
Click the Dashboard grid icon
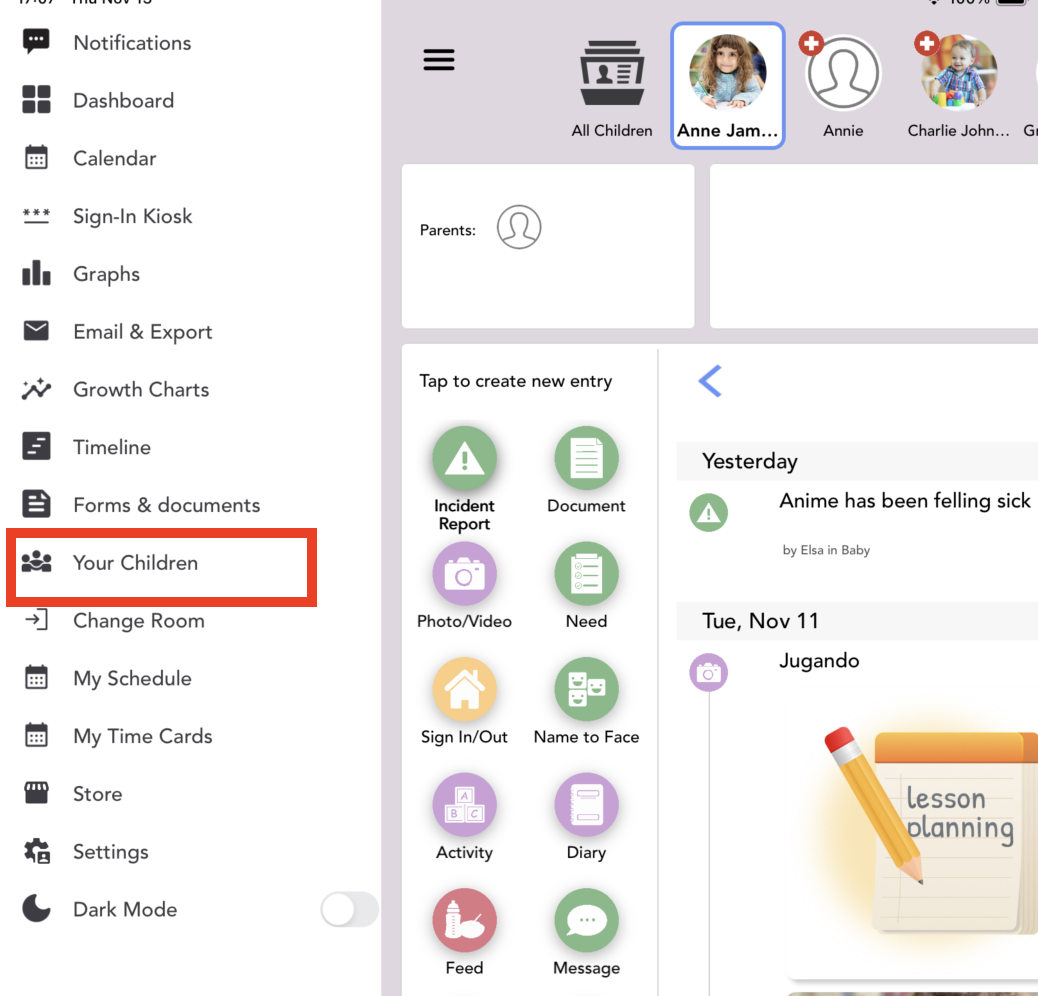coord(36,100)
